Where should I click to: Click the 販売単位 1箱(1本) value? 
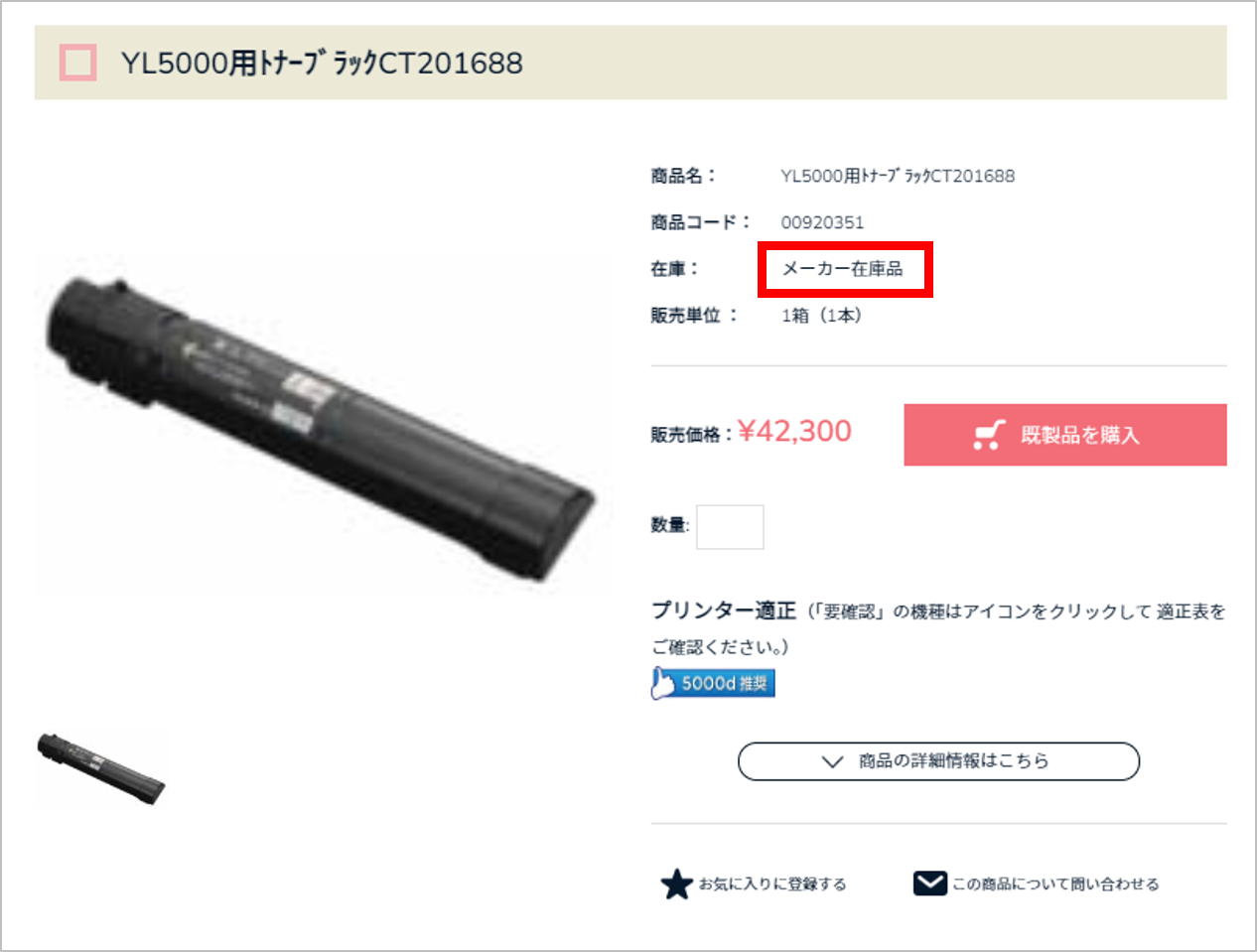click(x=821, y=316)
